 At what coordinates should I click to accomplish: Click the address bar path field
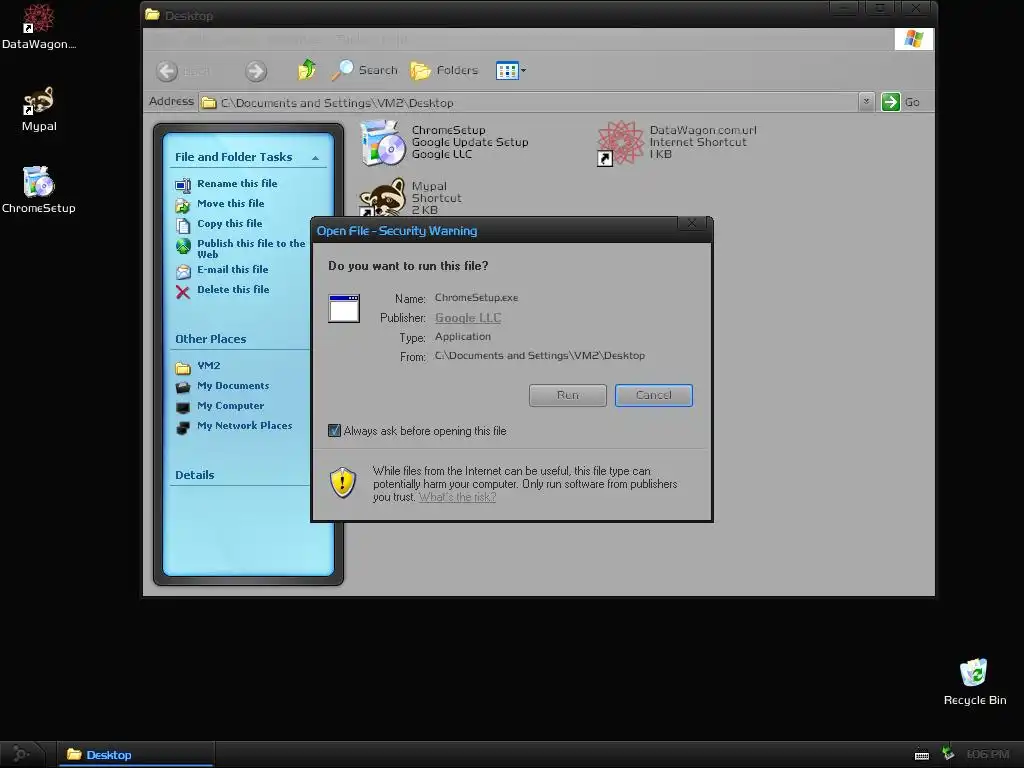coord(529,103)
